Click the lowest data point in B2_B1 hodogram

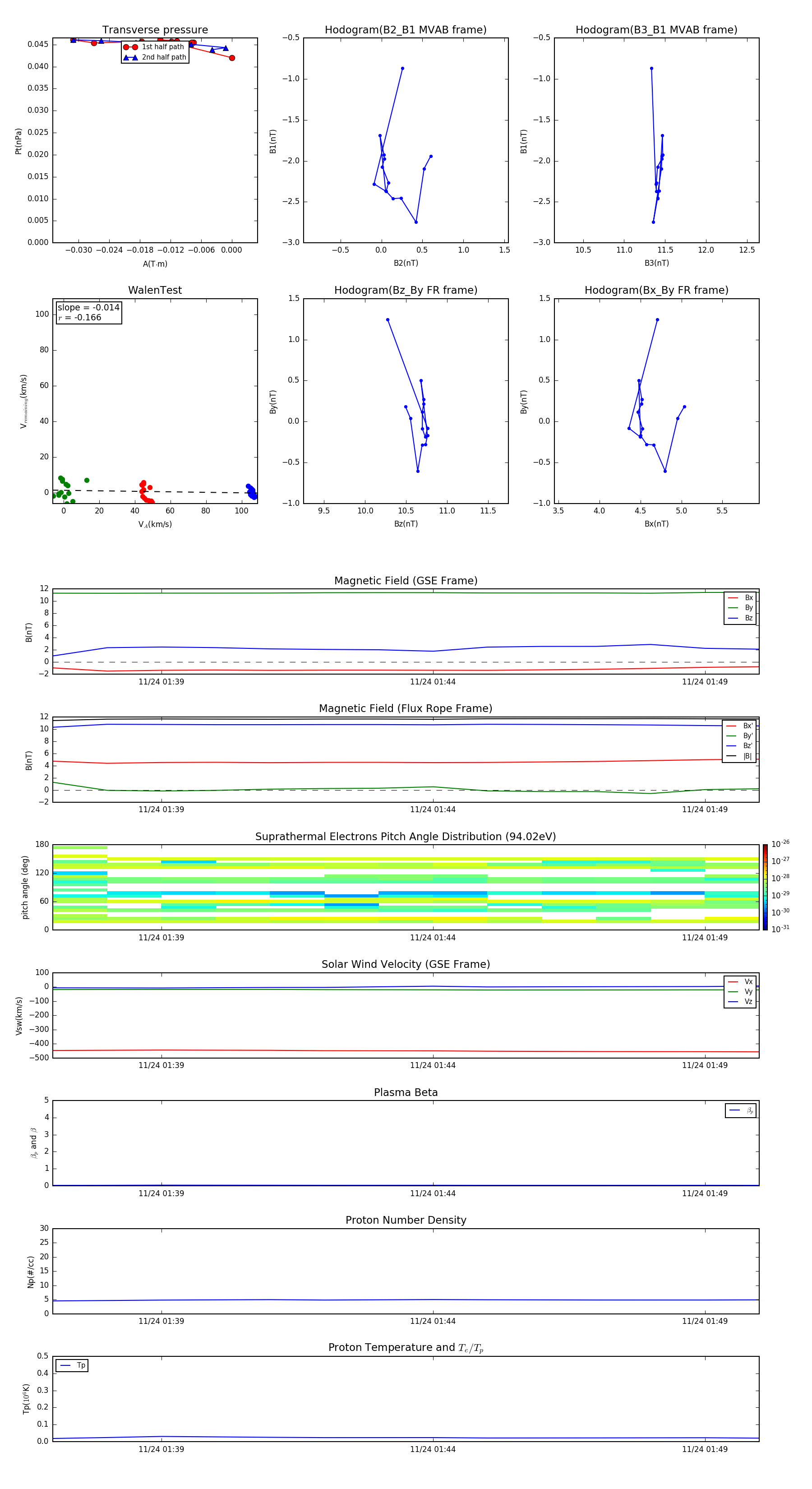point(416,222)
